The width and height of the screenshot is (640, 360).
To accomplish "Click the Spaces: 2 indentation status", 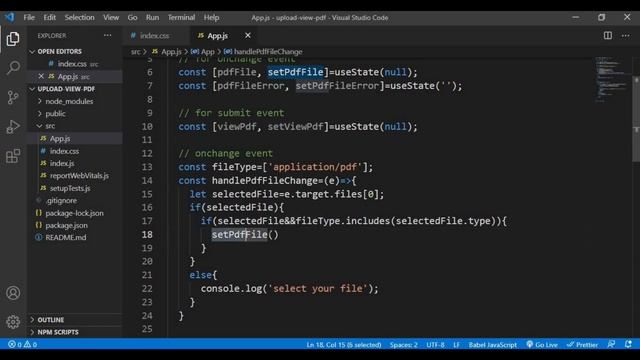I will 403,345.
